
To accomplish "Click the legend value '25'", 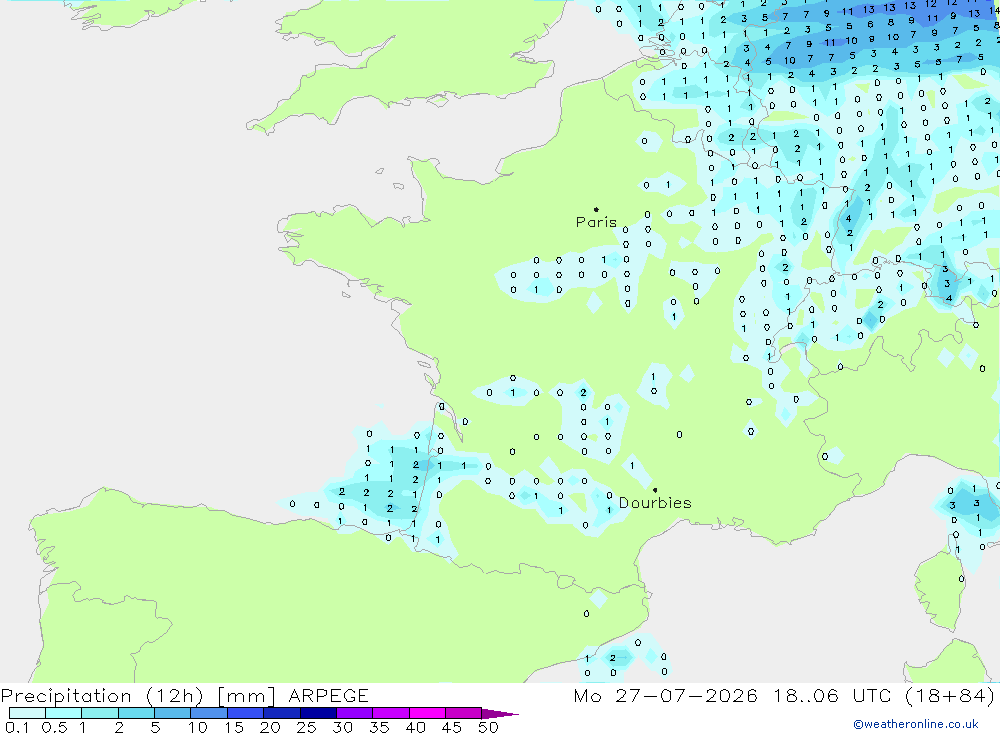I will [x=306, y=727].
